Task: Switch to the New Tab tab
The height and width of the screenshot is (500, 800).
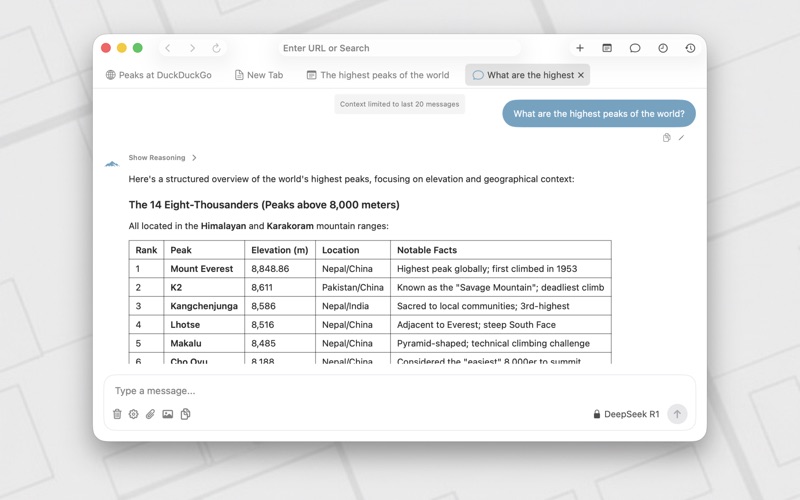Action: coord(259,75)
